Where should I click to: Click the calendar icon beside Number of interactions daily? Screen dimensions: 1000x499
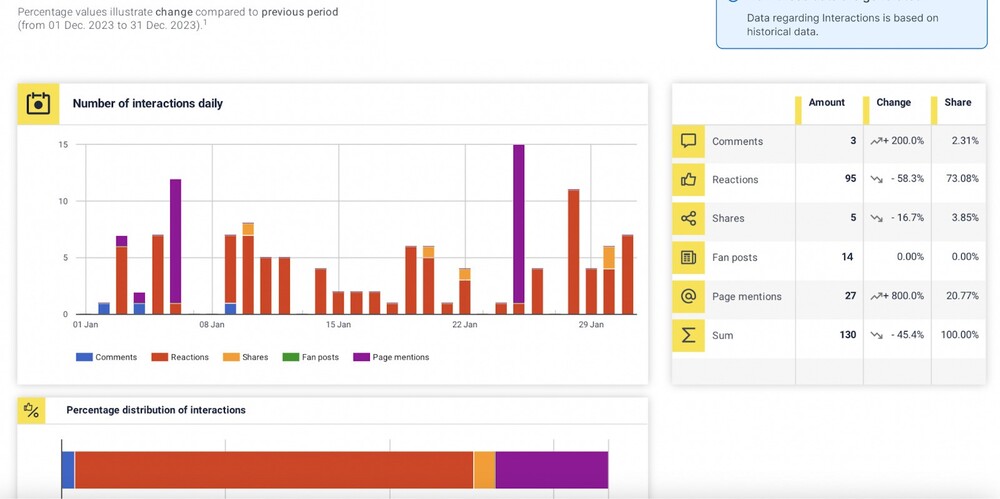pyautogui.click(x=38, y=103)
